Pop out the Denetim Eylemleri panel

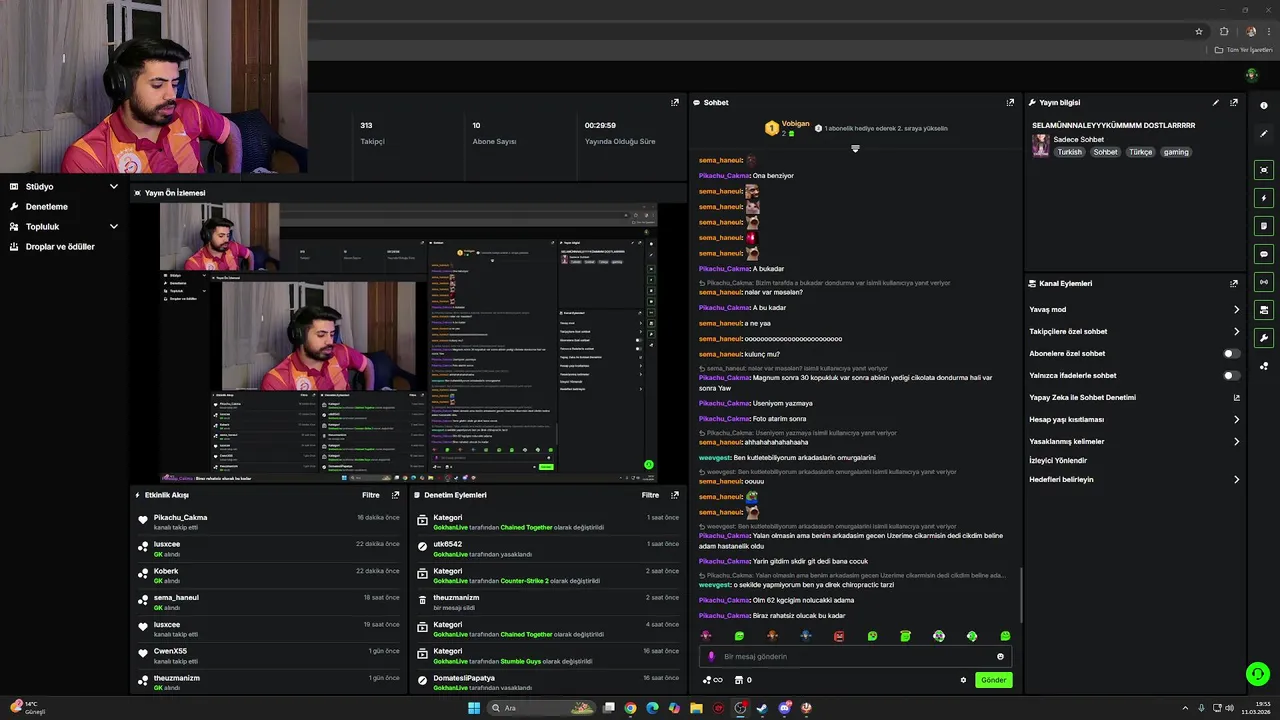(x=675, y=495)
